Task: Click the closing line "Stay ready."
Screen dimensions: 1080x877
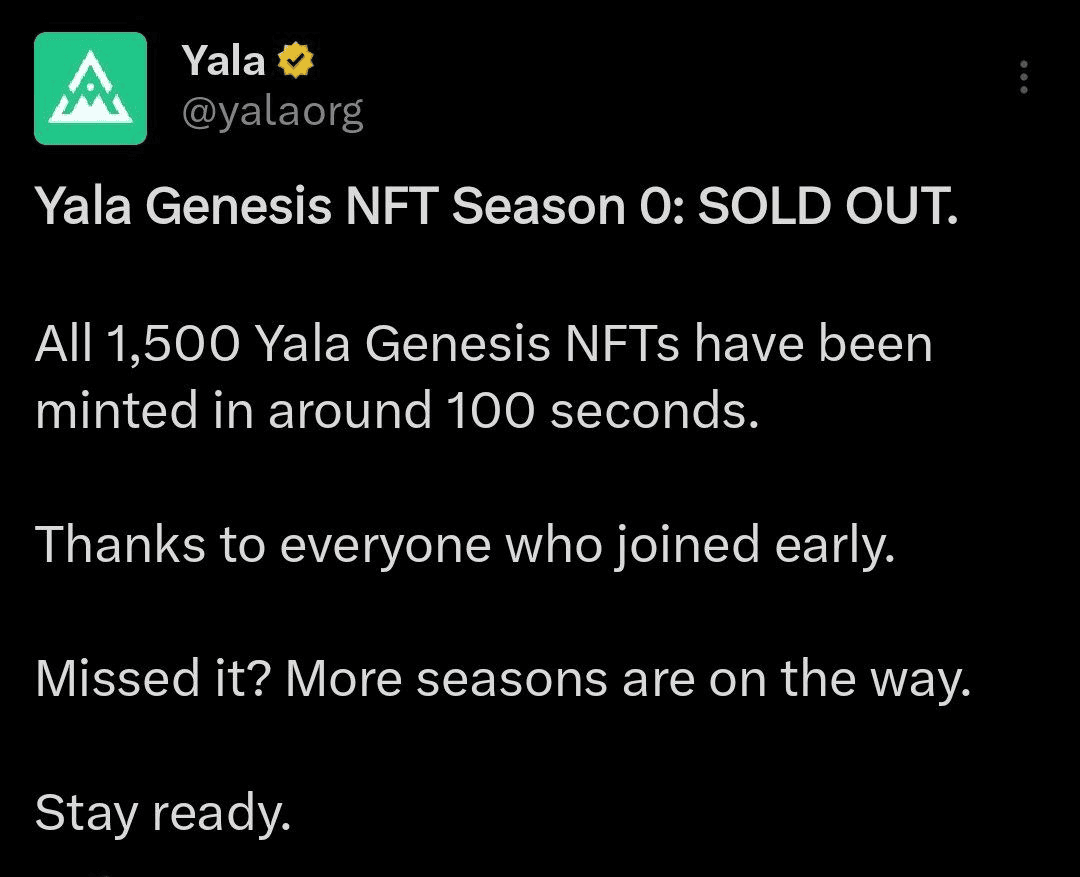Action: pos(163,814)
